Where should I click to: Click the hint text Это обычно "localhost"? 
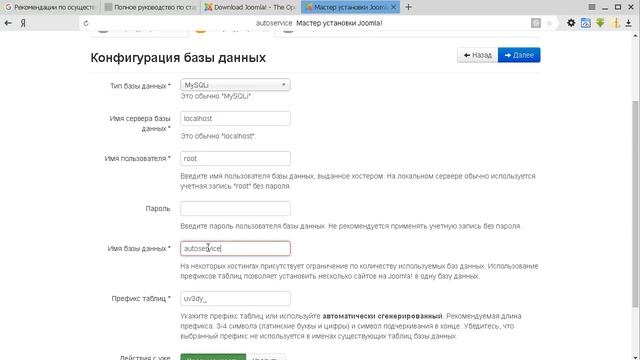(x=218, y=136)
